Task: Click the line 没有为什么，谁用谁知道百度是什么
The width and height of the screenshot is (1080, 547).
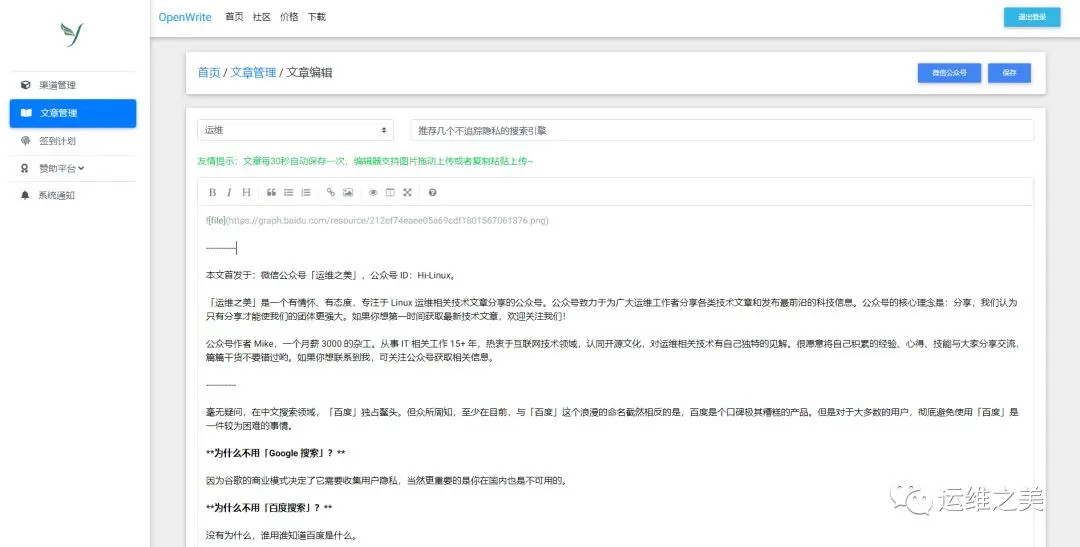Action: click(x=281, y=535)
